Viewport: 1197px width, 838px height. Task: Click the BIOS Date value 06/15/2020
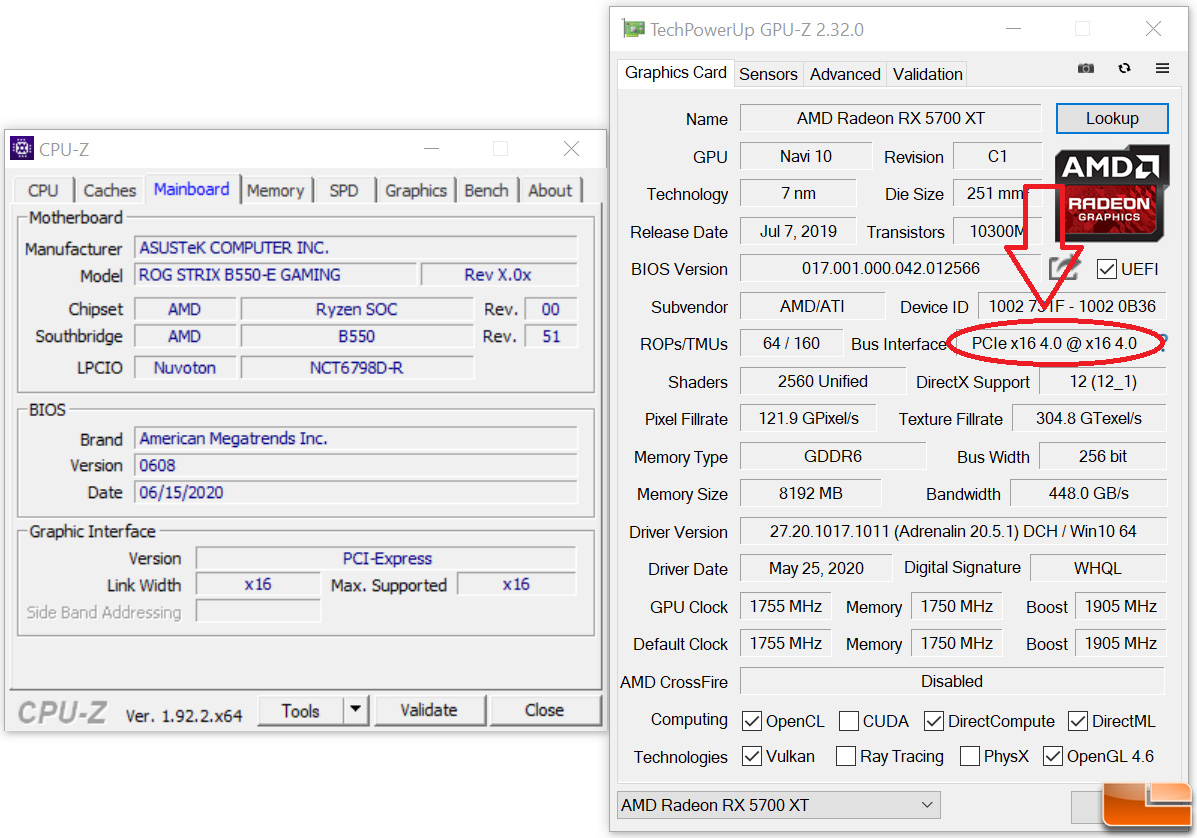(356, 492)
